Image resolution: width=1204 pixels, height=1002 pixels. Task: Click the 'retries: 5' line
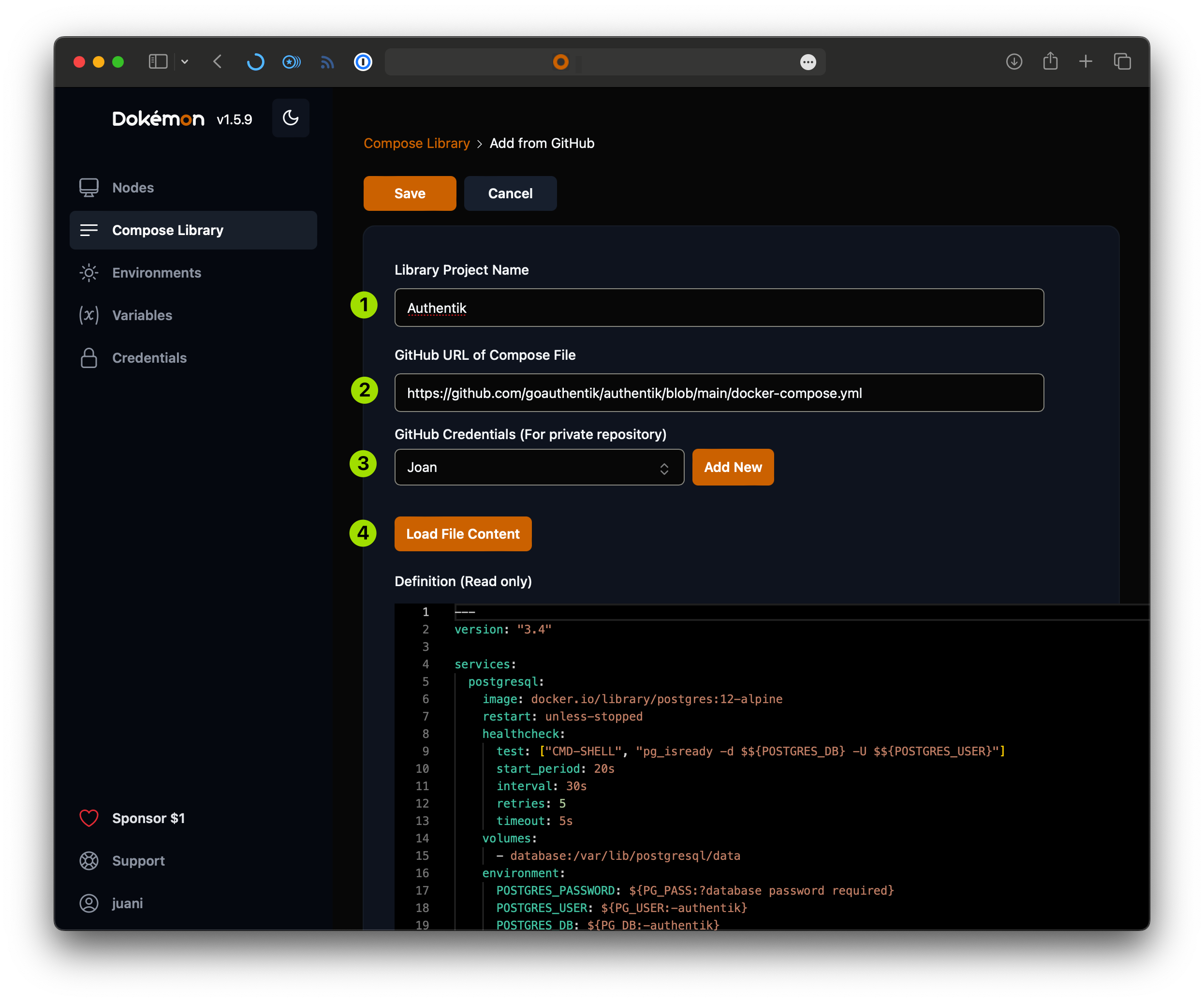coord(531,803)
